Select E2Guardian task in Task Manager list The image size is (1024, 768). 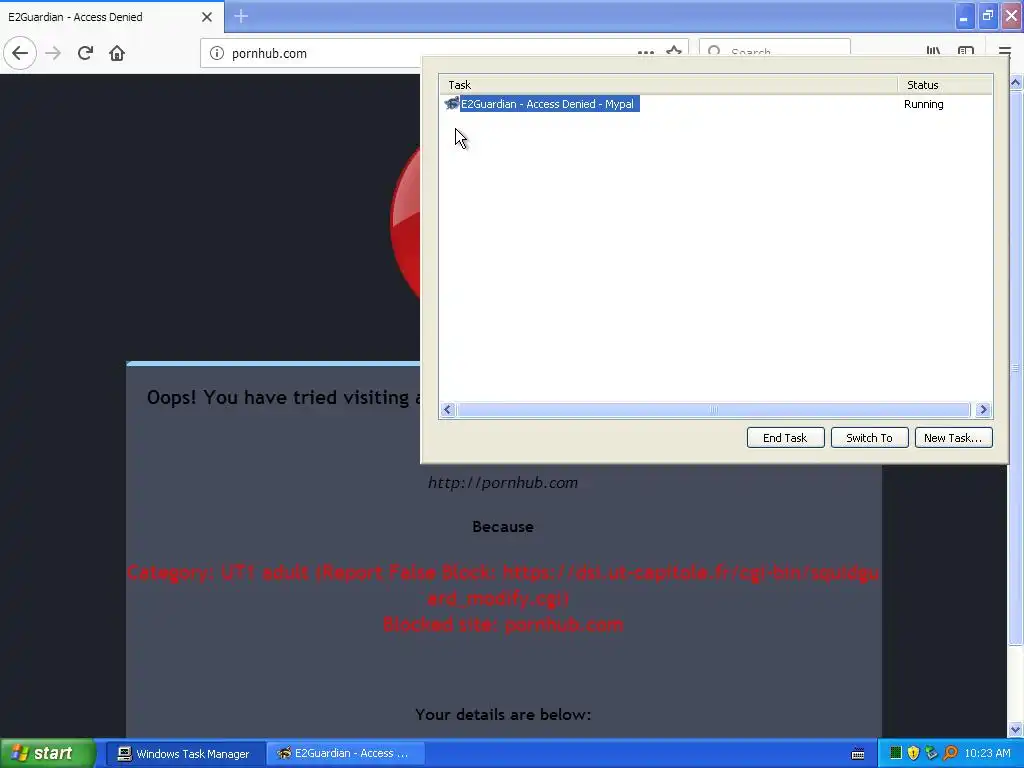click(549, 104)
